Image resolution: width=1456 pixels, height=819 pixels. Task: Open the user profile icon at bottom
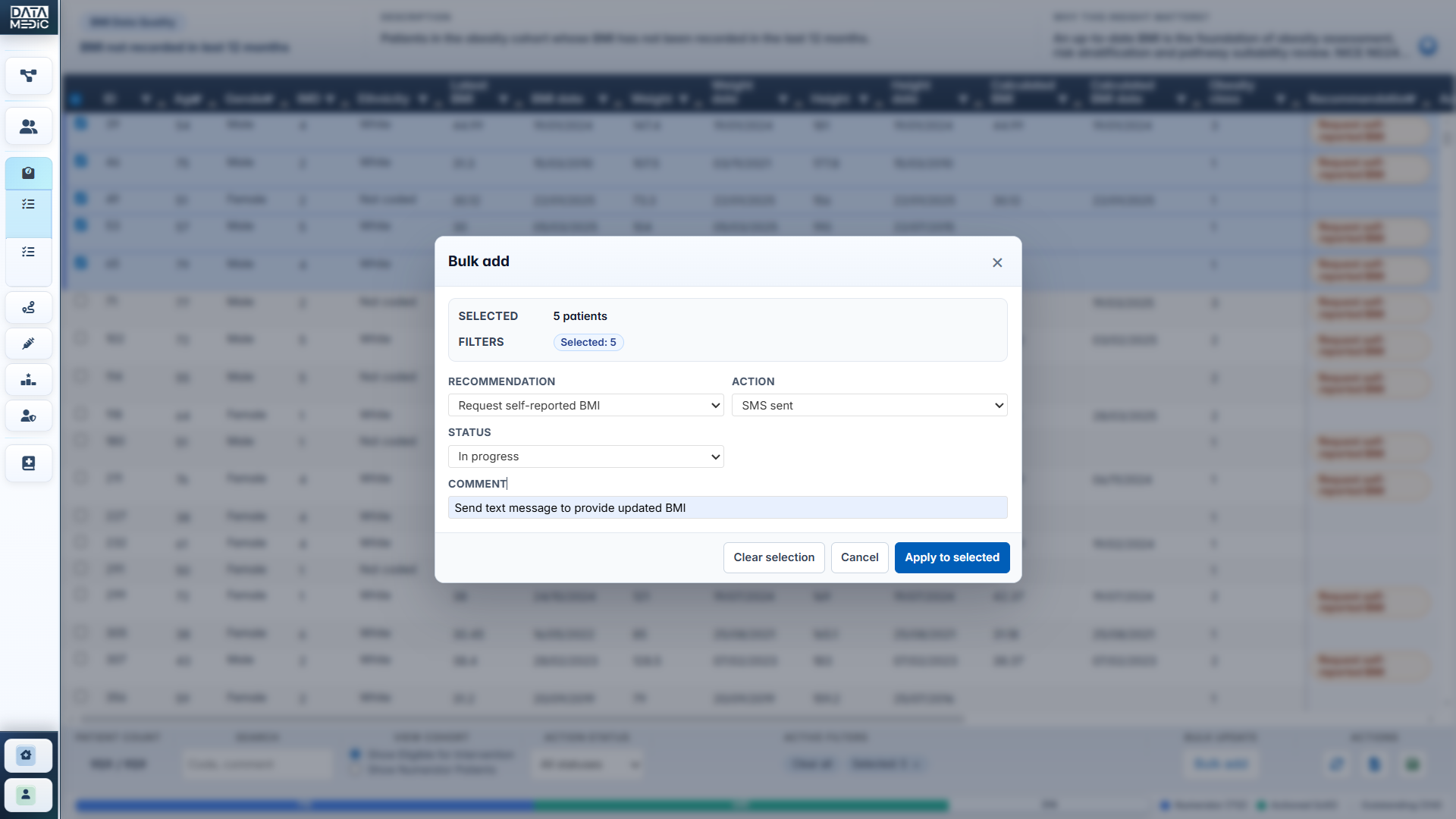(27, 795)
